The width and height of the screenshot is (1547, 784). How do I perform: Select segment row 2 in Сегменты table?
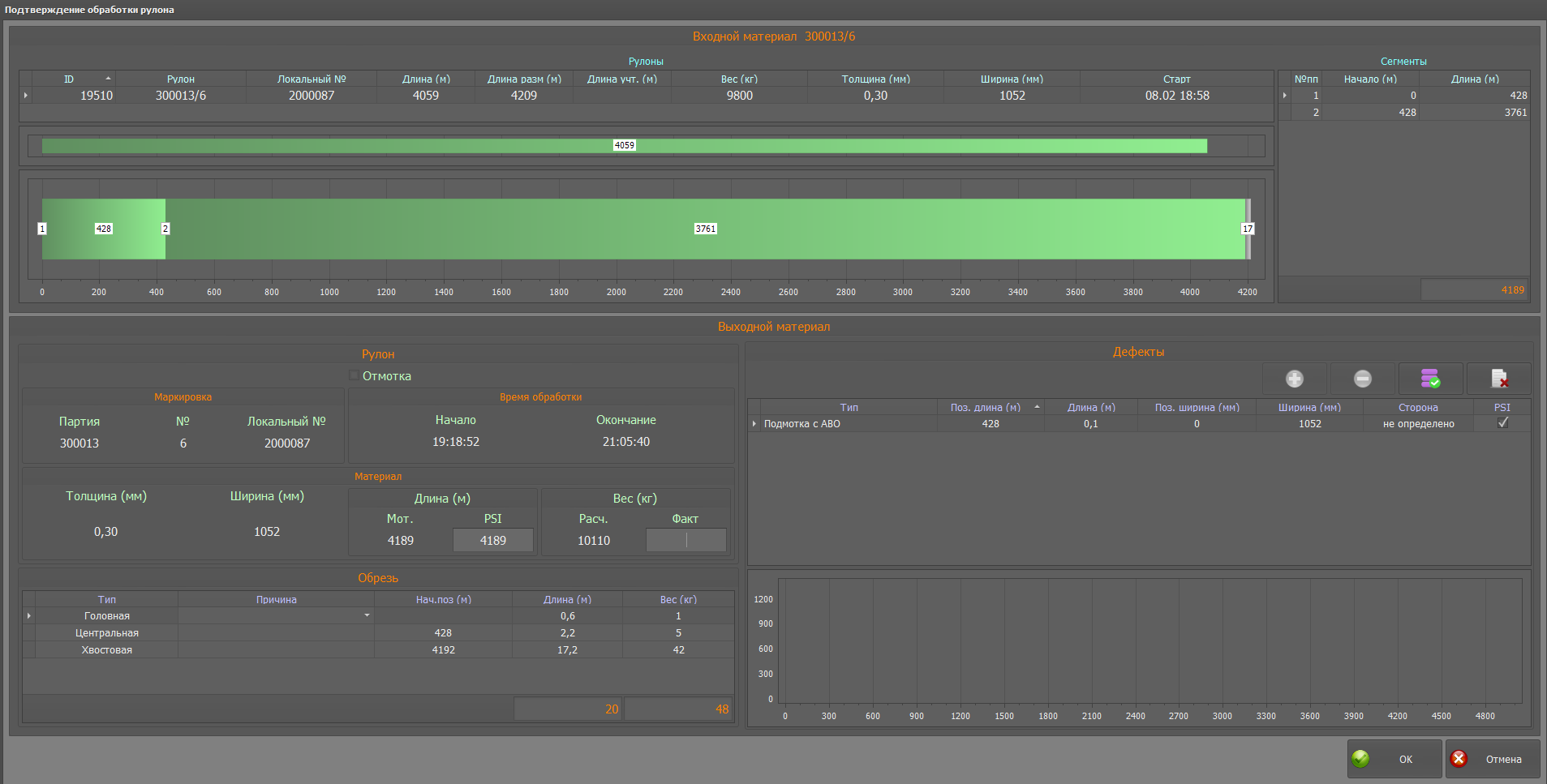tap(1403, 113)
